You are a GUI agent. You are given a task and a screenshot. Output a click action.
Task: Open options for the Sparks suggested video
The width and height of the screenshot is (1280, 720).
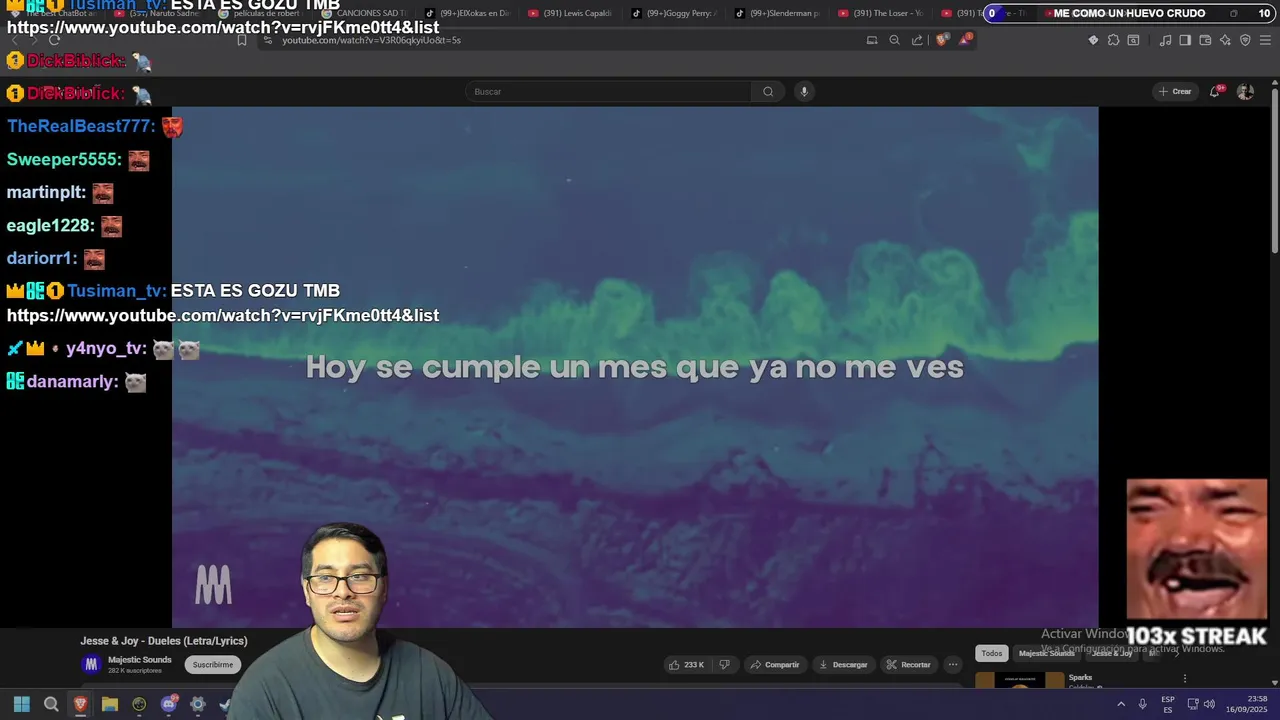(1185, 679)
